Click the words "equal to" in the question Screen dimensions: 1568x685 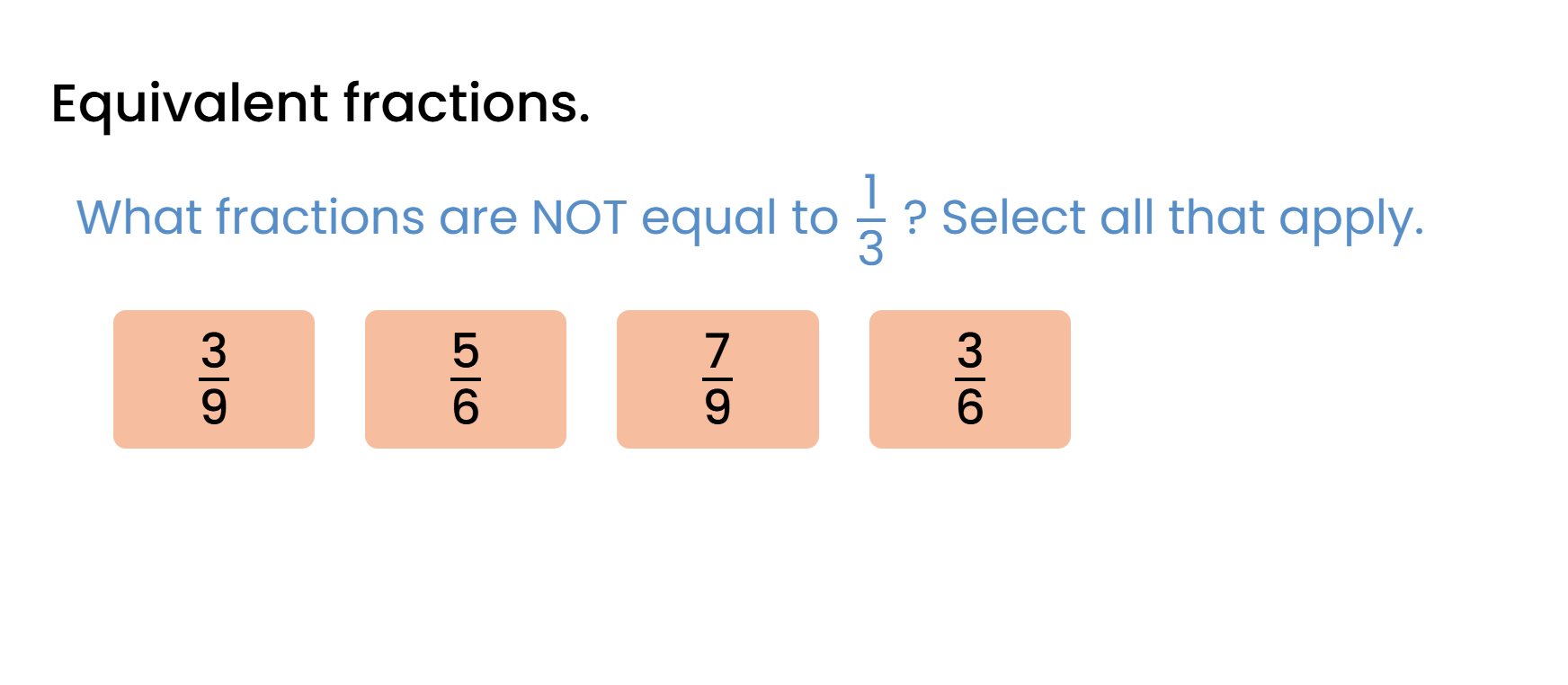[x=739, y=218]
